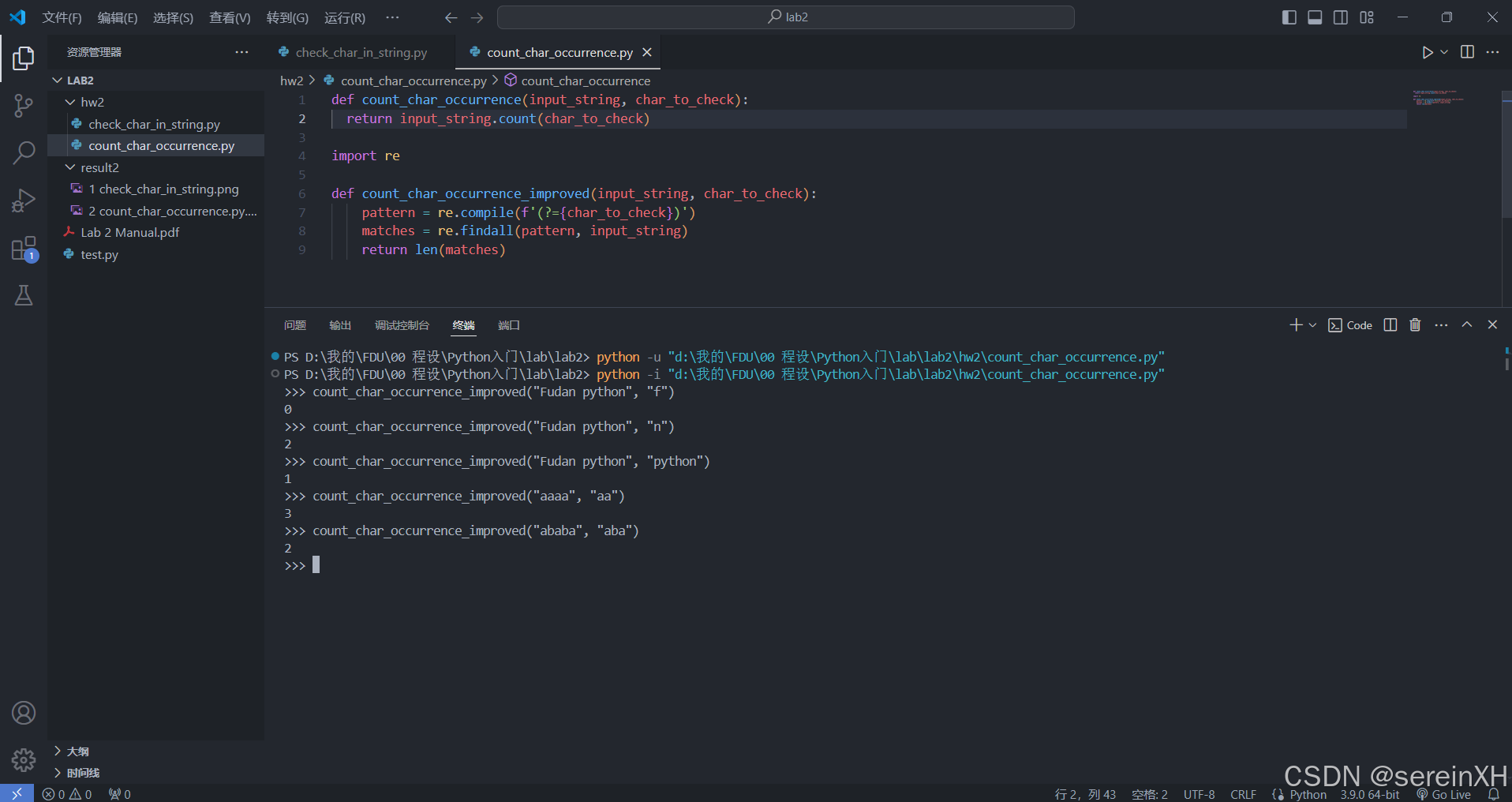Viewport: 1512px width, 802px height.
Task: Toggle the primary side bar visibility
Action: click(1289, 17)
